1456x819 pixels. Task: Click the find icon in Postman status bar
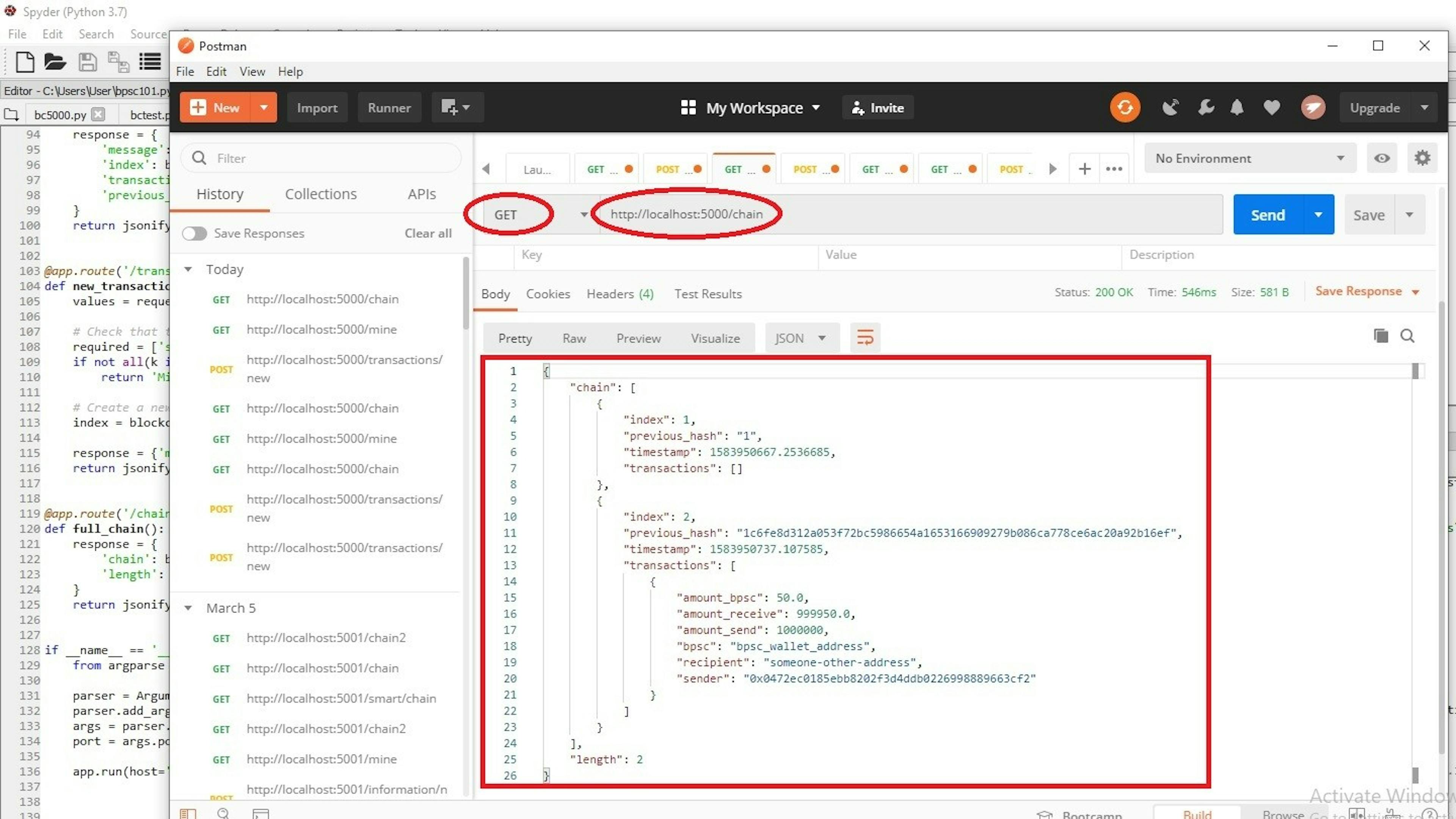tap(223, 813)
